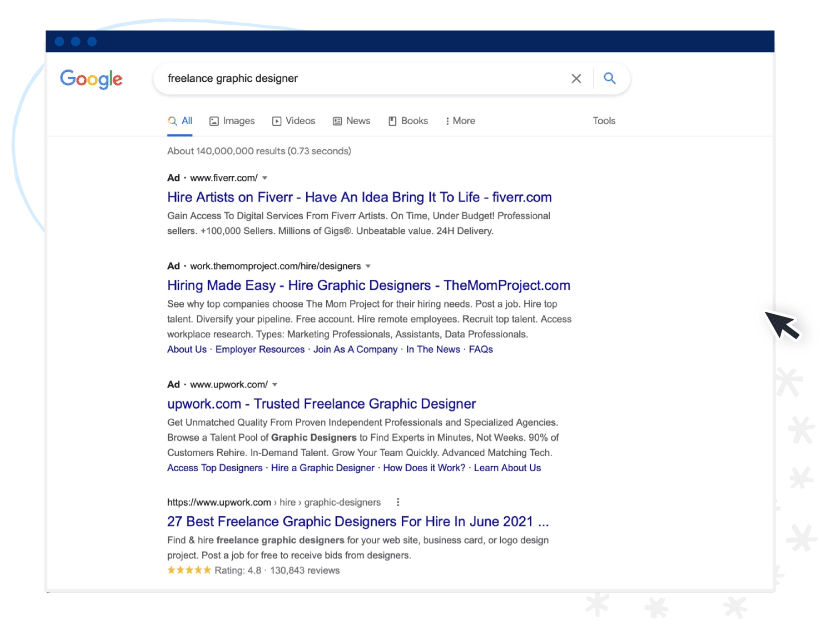The width and height of the screenshot is (820, 630).
Task: Open three-dot menu beside upwork organic result
Action: [x=398, y=502]
